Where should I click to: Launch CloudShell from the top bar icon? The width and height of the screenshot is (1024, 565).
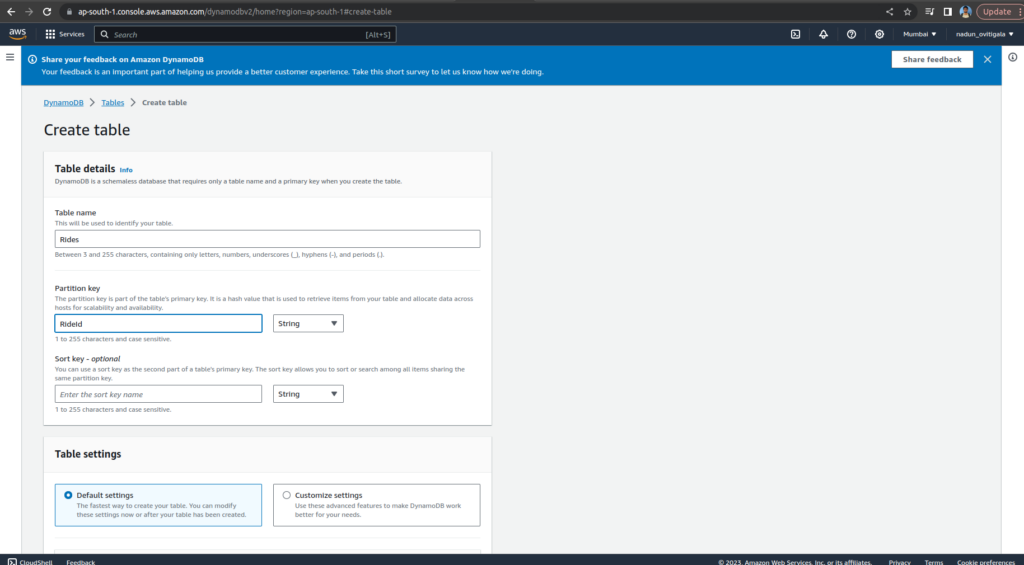795,34
